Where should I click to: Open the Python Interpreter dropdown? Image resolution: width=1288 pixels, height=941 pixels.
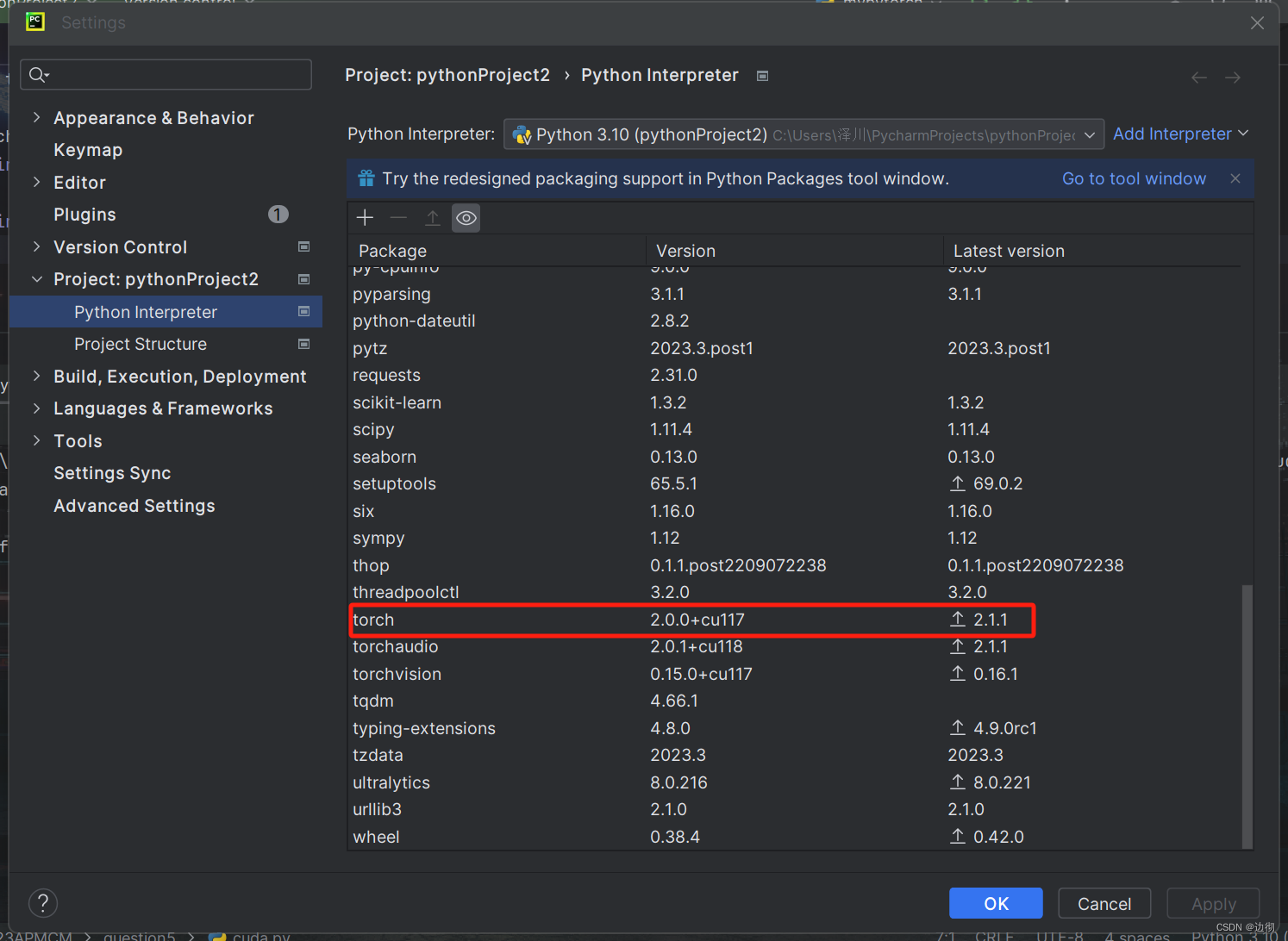tap(803, 134)
